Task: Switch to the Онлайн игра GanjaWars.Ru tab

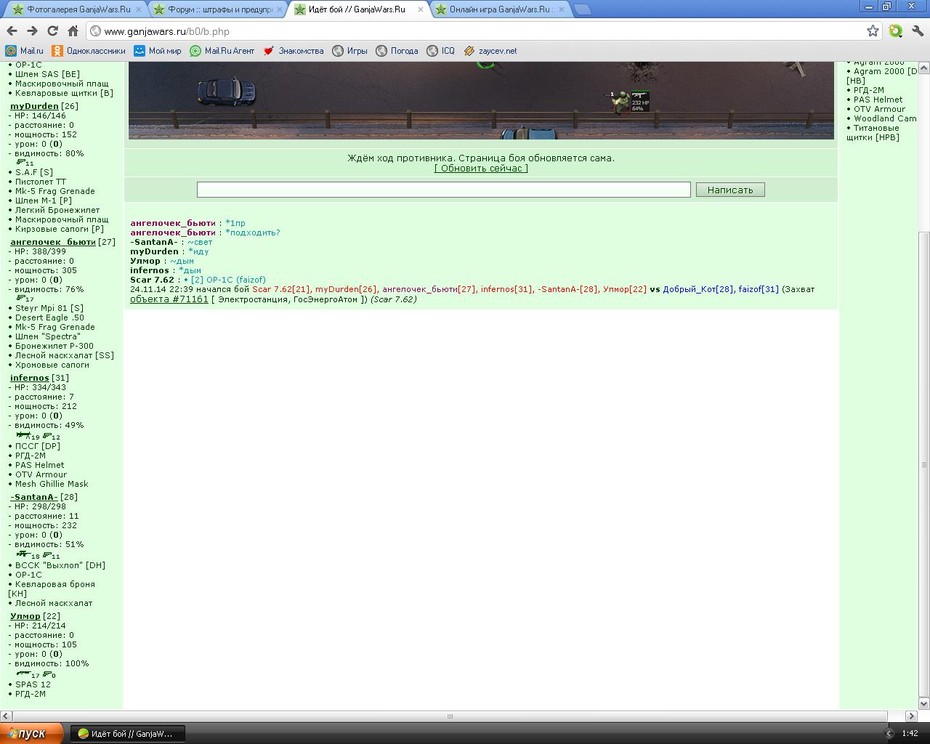Action: tap(499, 9)
